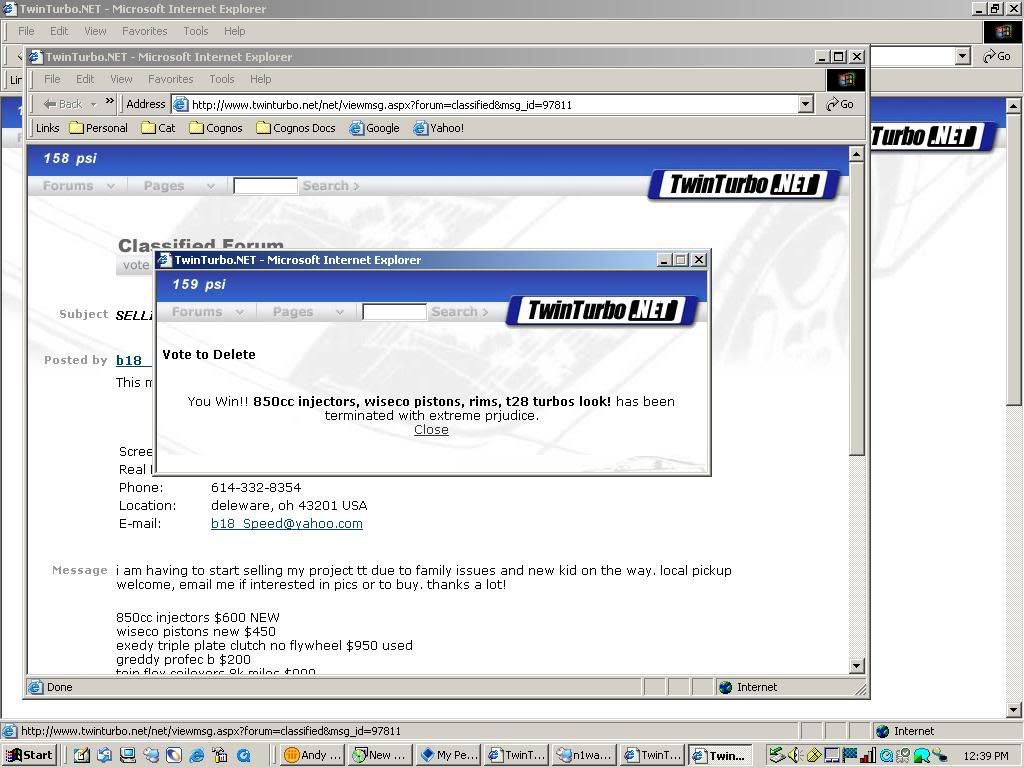
Task: Click the Close link in the Vote to Delete popup
Action: click(x=431, y=430)
